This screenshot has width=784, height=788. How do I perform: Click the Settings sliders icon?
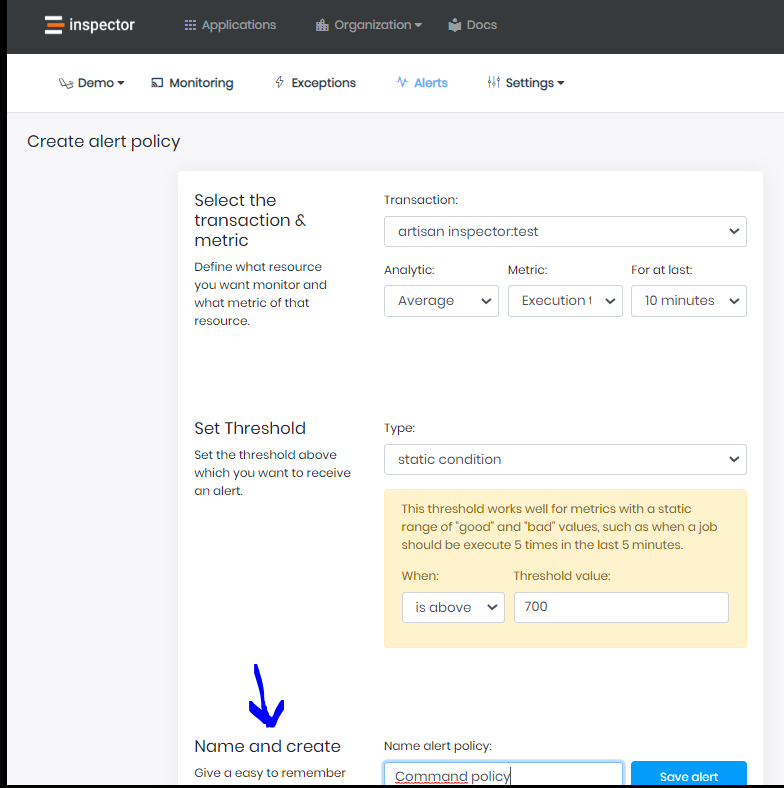tap(493, 83)
